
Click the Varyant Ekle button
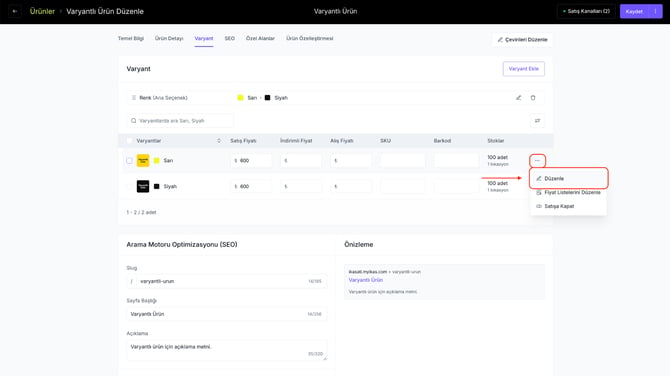[523, 69]
